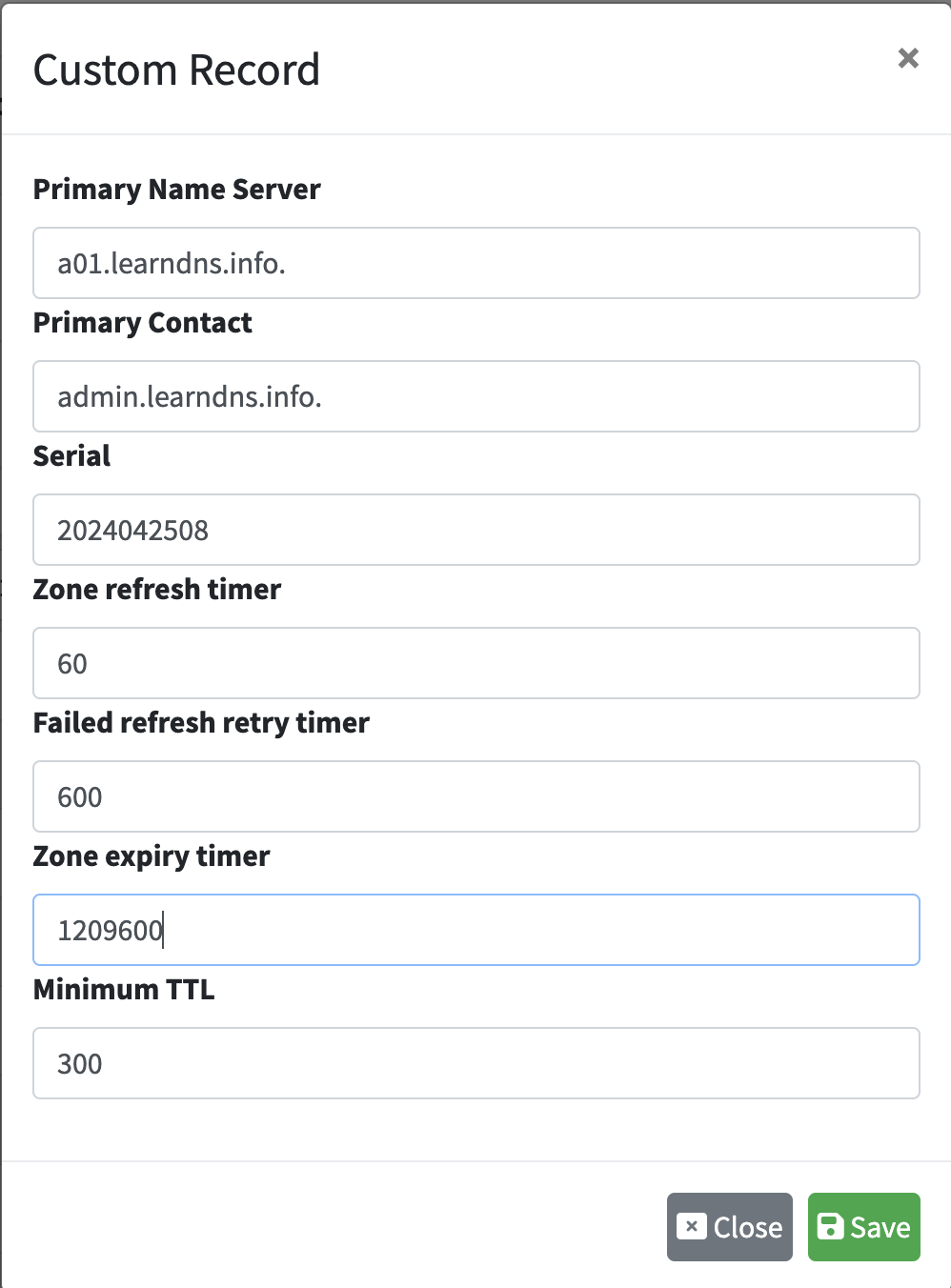Save the custom SOA record
Viewport: 951px width, 1288px height.
(864, 1227)
